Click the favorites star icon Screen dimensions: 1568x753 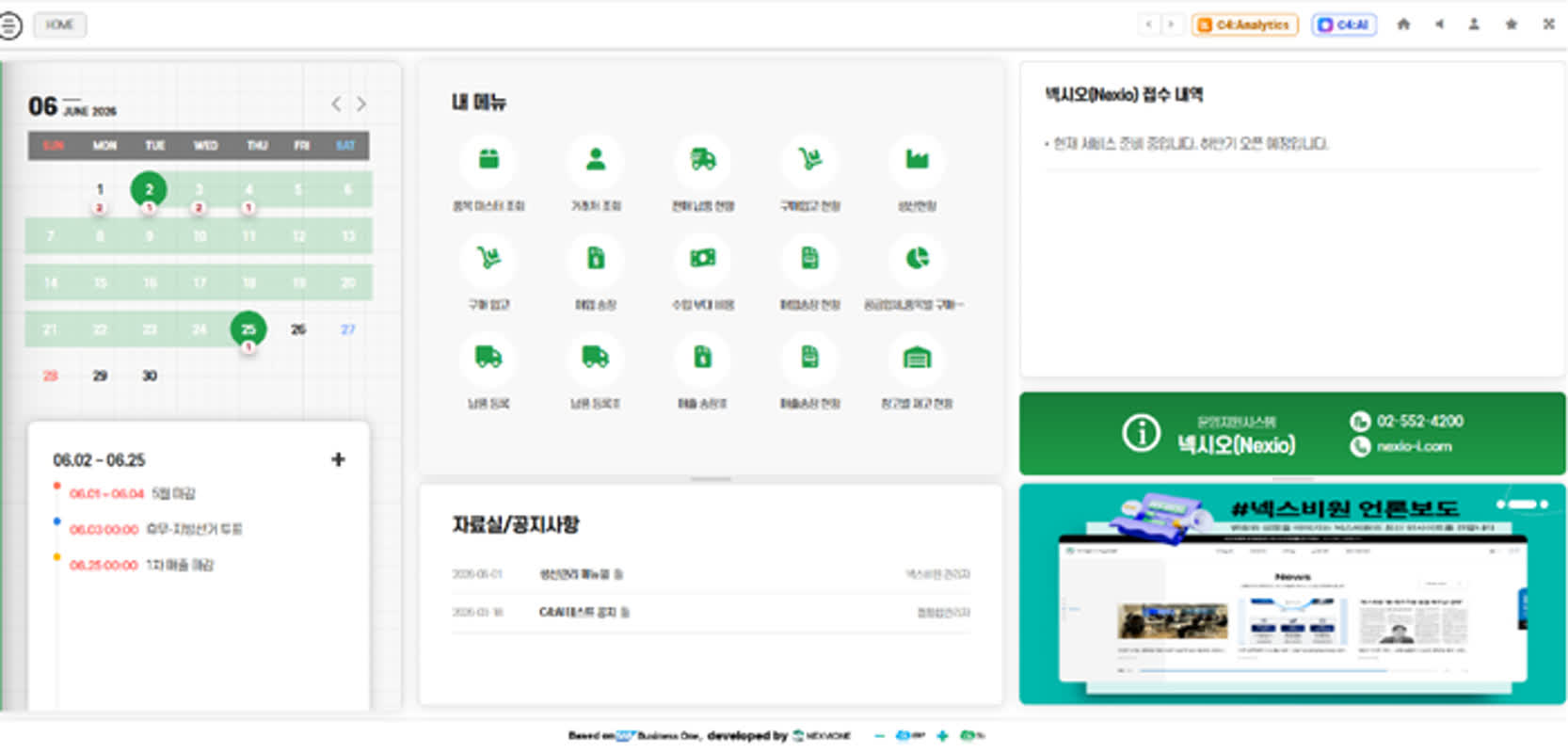click(1512, 24)
